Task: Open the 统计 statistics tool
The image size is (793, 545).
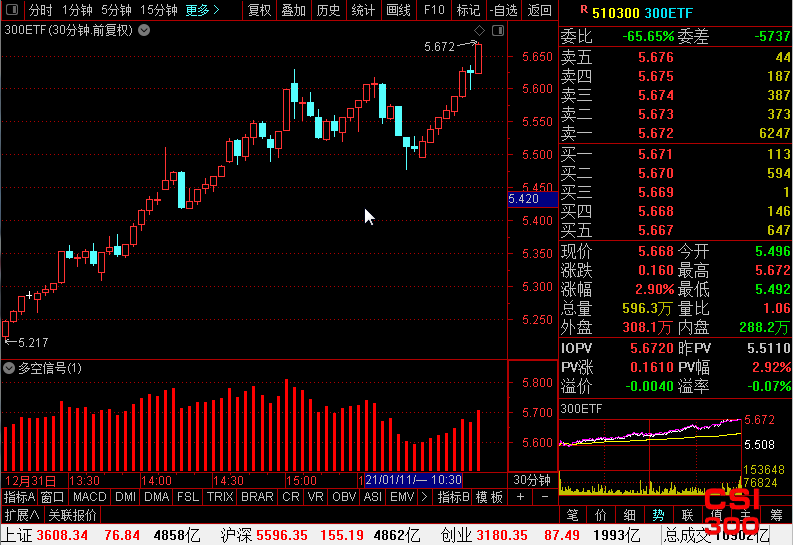Action: click(x=363, y=10)
